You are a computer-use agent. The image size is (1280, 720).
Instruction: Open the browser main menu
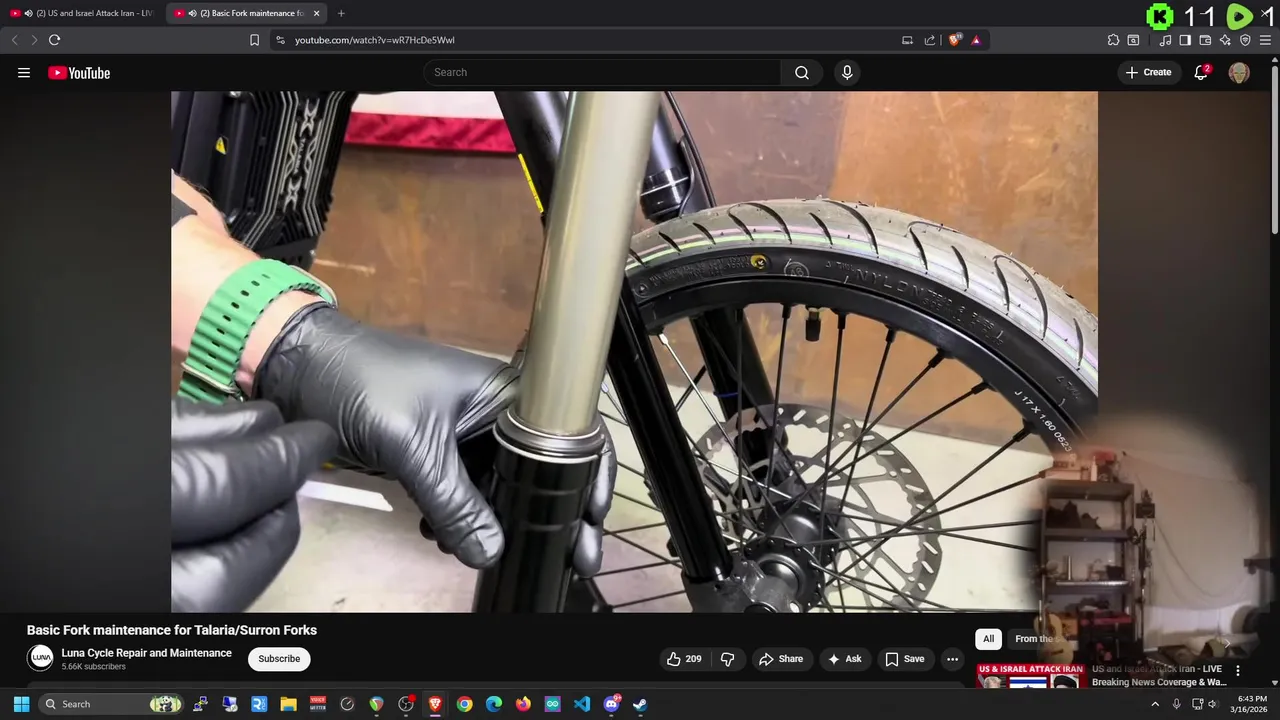[x=1265, y=40]
